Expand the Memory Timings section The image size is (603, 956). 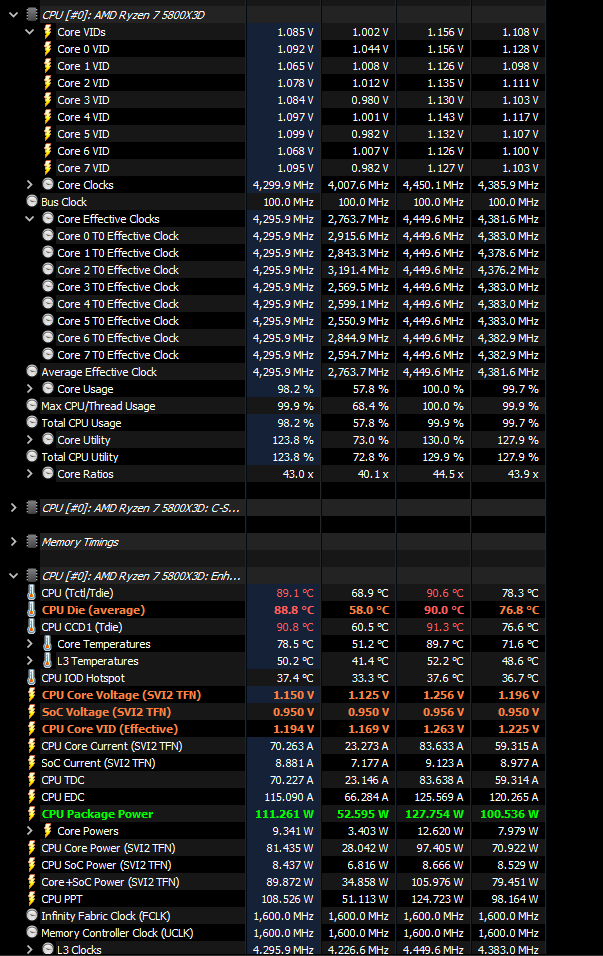pos(13,541)
